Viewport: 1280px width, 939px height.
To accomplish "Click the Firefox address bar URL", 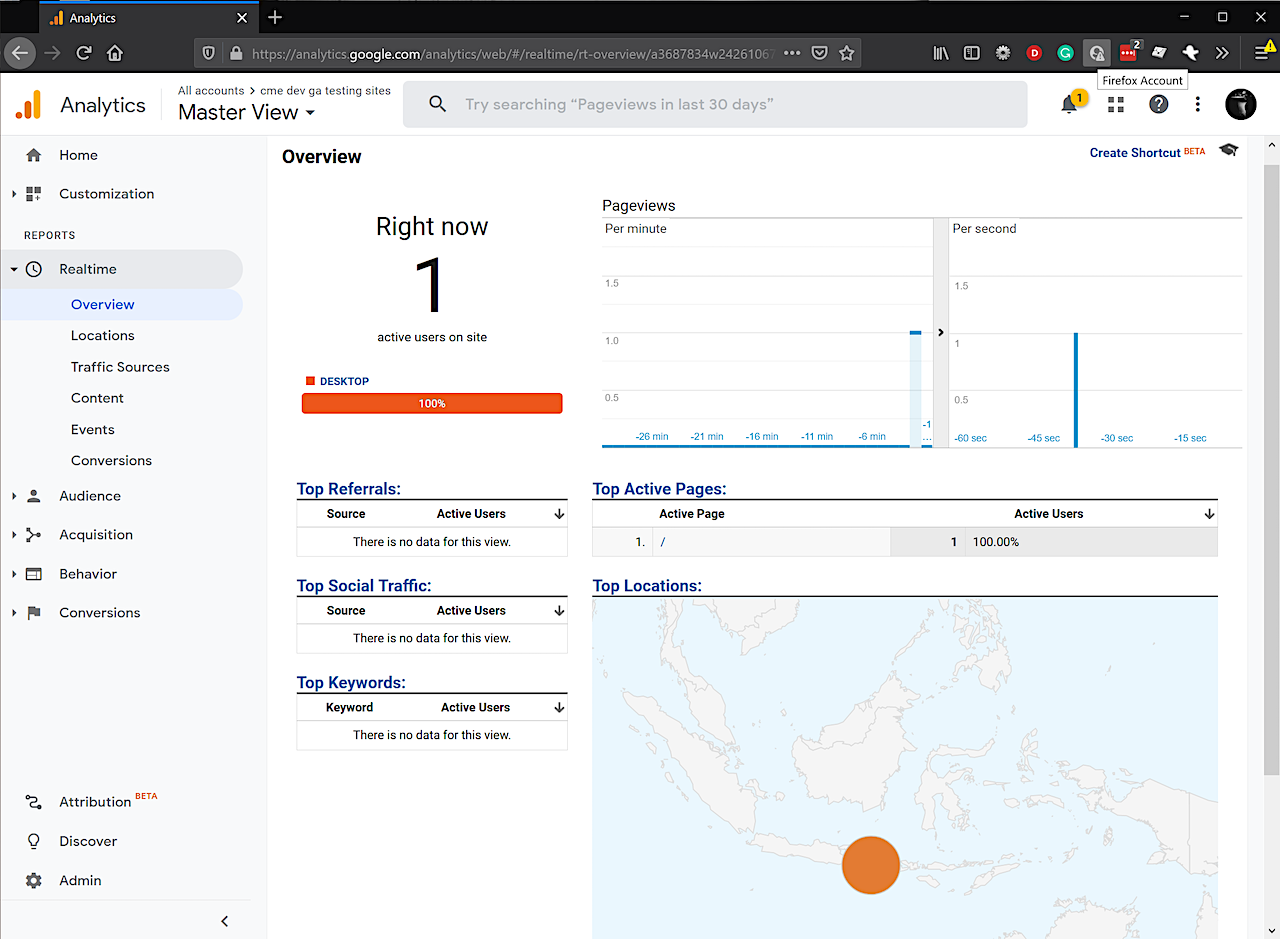I will point(513,53).
